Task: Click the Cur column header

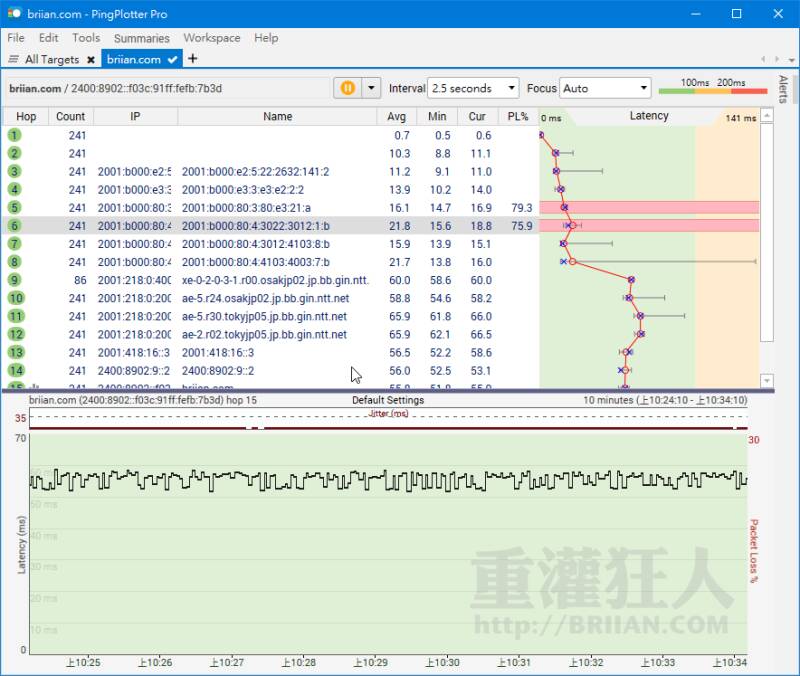Action: coord(478,117)
